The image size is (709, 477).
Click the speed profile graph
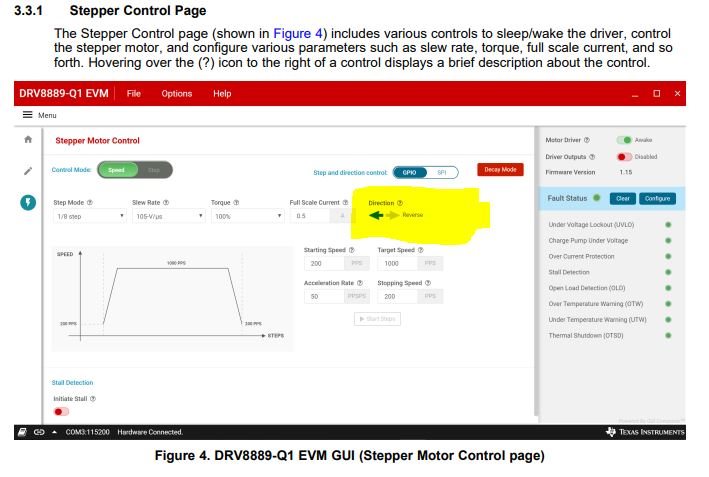(x=172, y=299)
